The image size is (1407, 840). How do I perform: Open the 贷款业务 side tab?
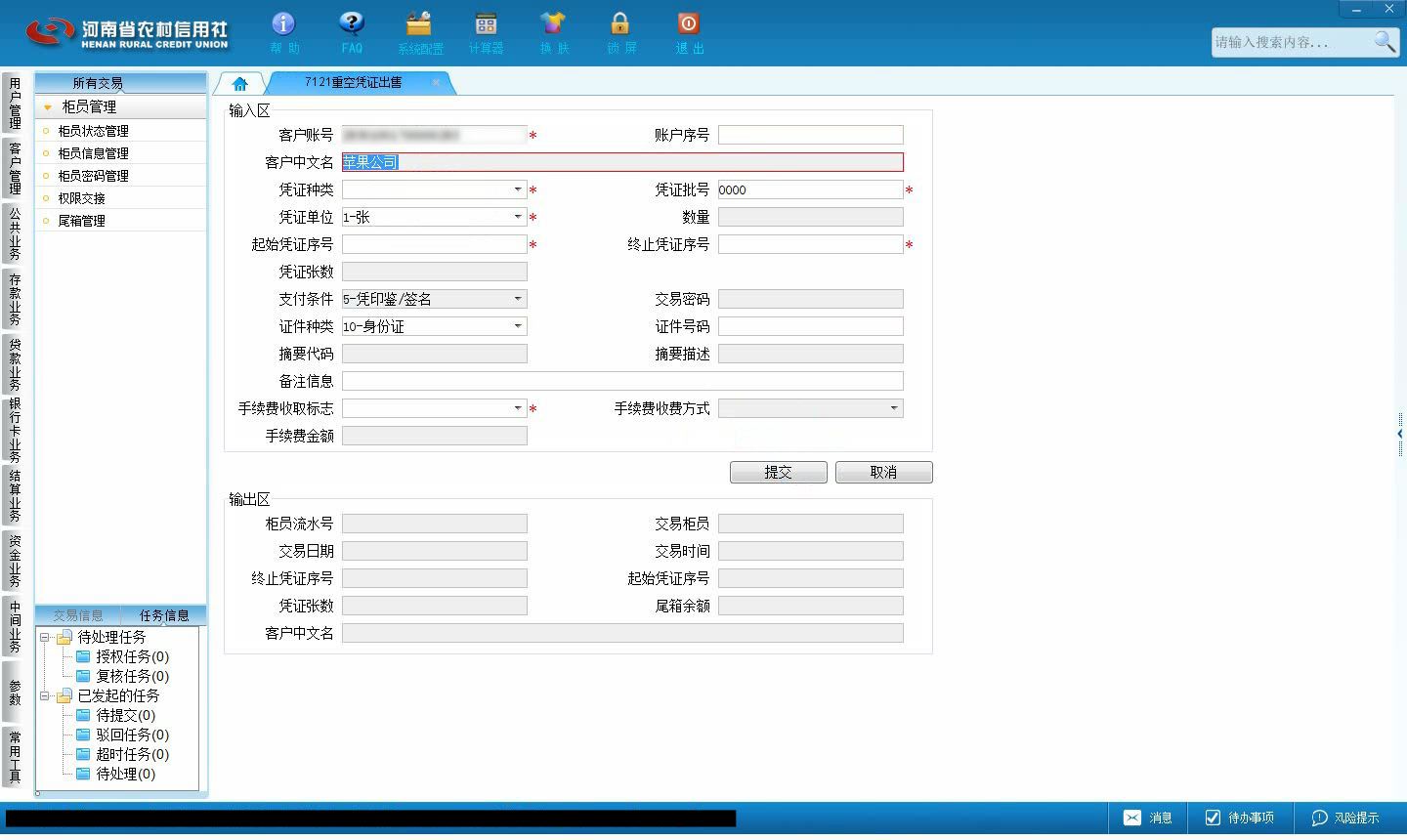[x=14, y=364]
